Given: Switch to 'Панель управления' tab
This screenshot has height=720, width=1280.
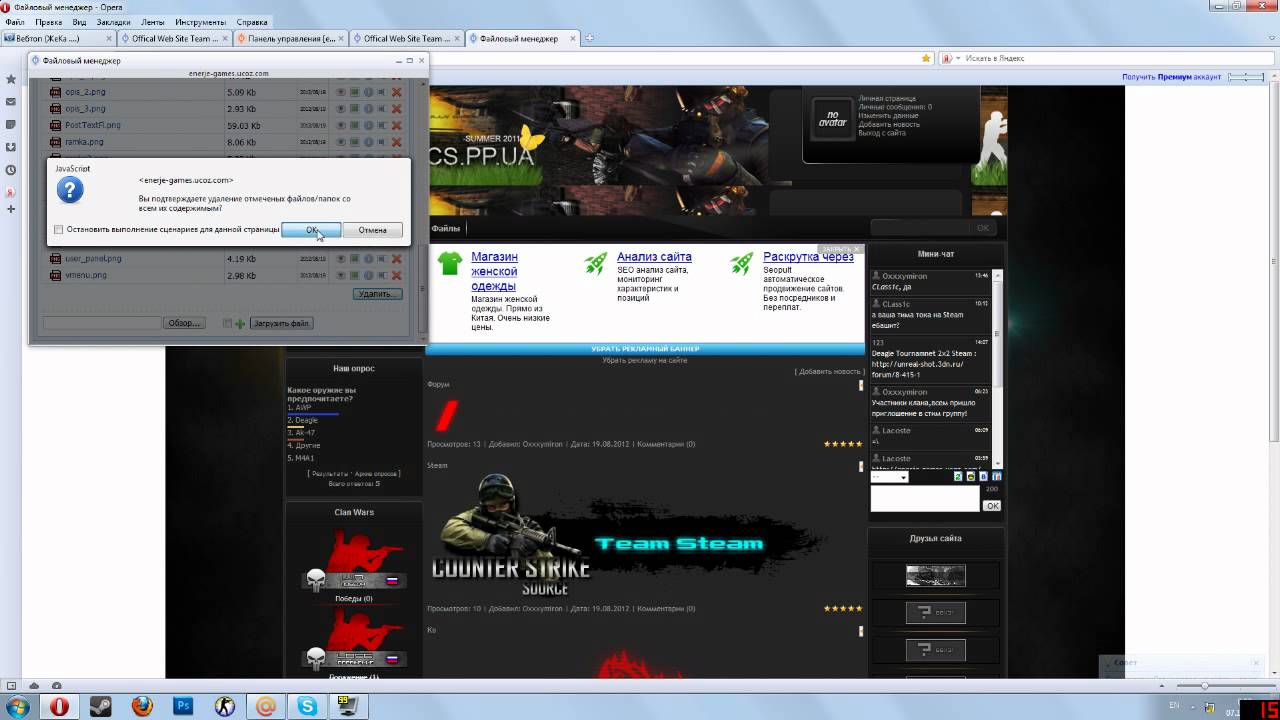Looking at the screenshot, I should pos(291,38).
